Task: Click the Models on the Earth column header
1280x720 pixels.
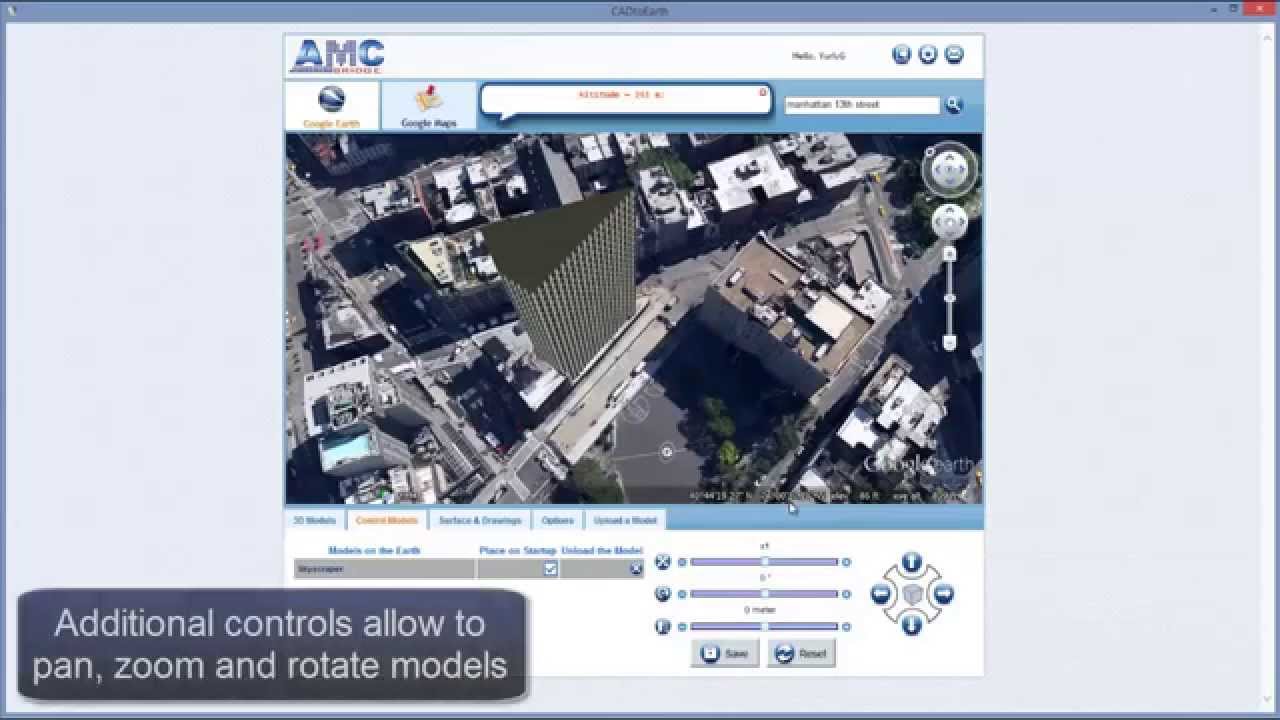Action: 374,550
